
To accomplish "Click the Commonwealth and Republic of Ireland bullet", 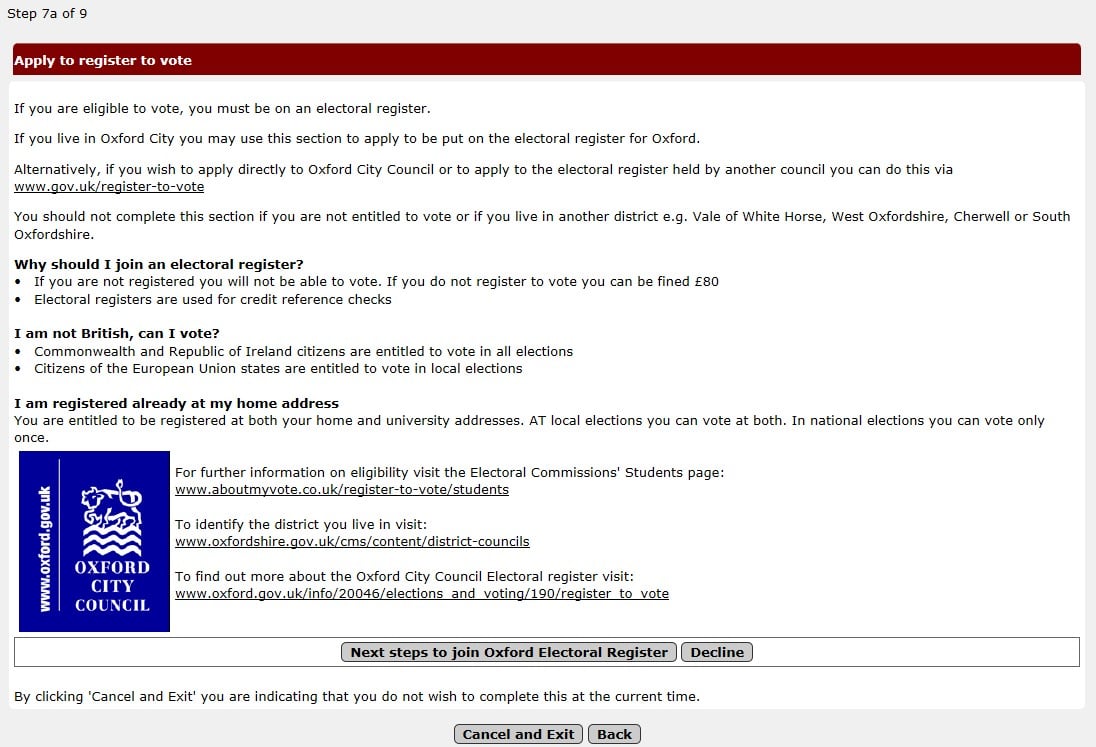I will pyautogui.click(x=303, y=352).
